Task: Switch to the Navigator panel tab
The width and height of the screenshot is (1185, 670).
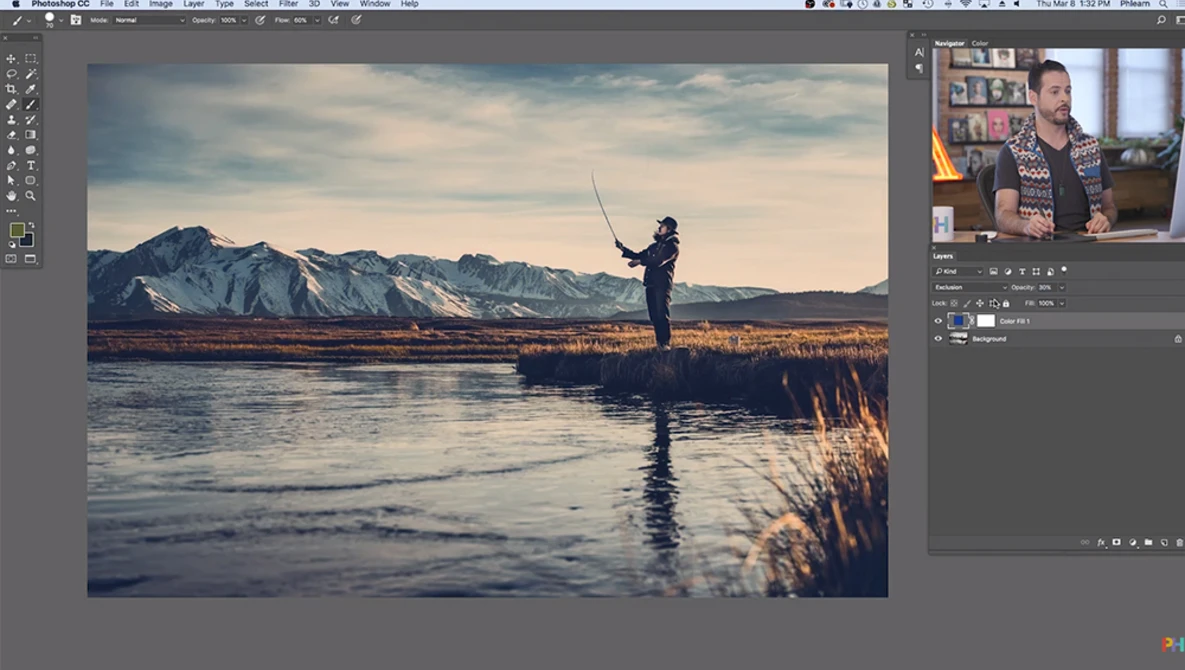Action: tap(949, 43)
